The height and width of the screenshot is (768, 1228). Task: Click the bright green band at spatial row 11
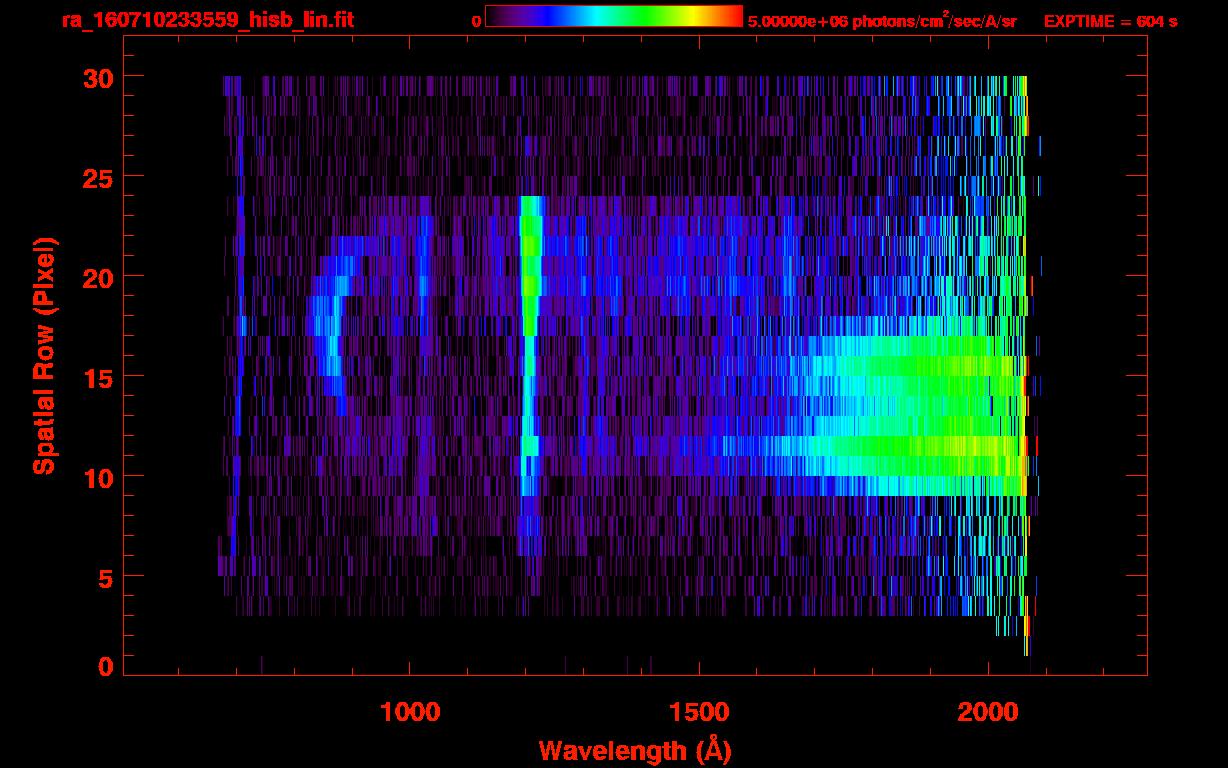[x=900, y=445]
